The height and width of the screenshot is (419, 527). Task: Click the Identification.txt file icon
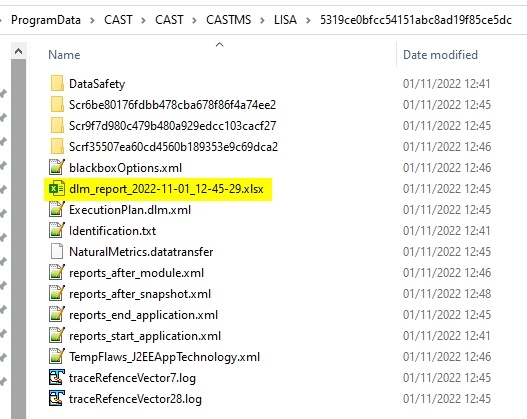coord(57,231)
